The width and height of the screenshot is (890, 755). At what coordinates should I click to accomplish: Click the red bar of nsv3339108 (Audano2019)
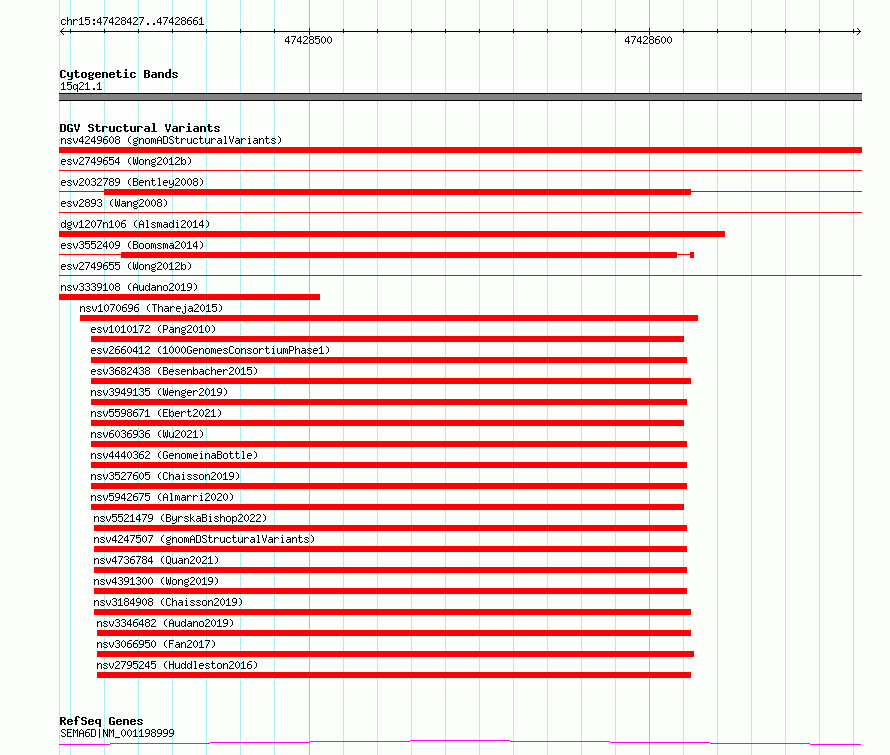[x=190, y=297]
